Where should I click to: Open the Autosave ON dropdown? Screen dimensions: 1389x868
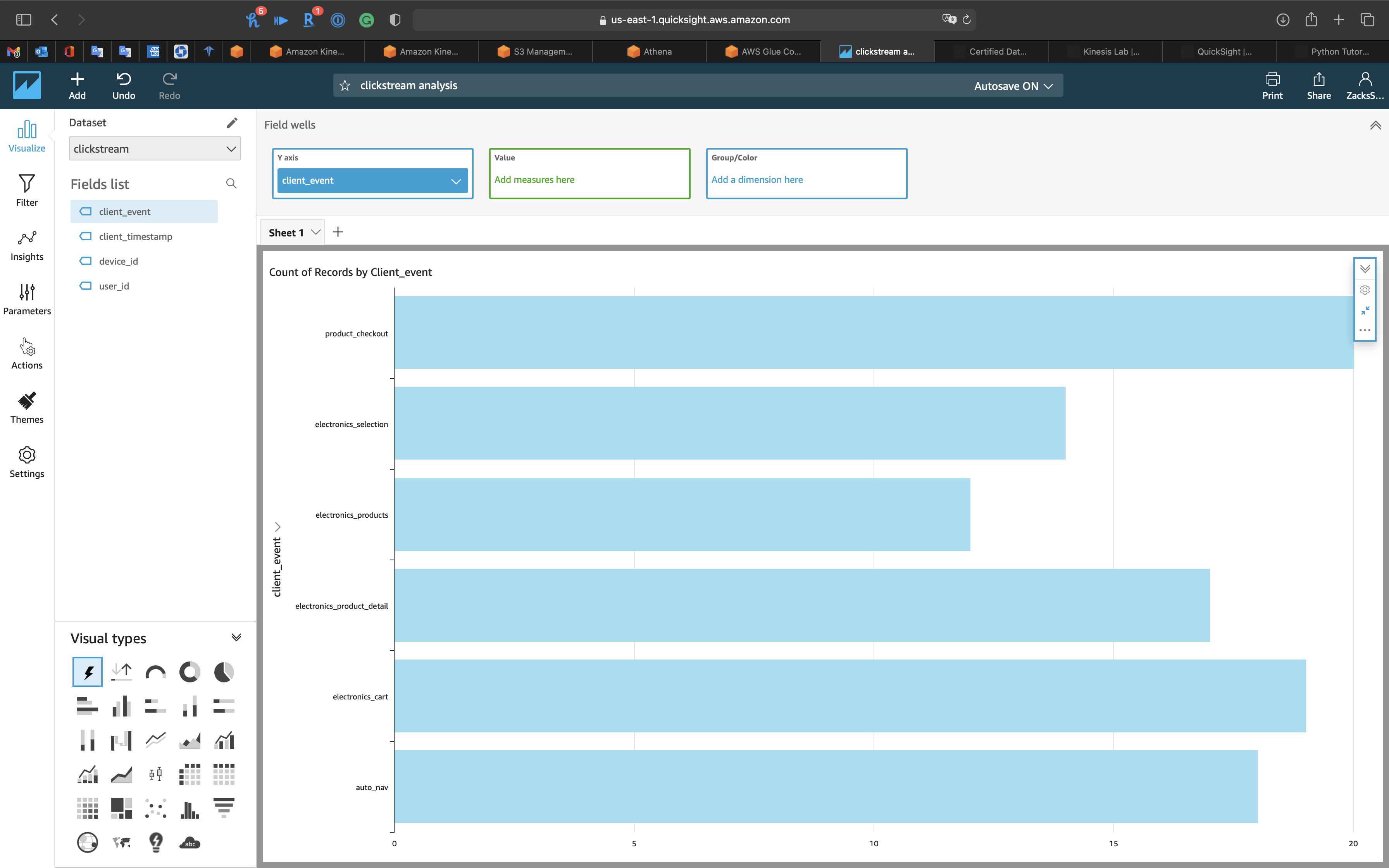1013,86
